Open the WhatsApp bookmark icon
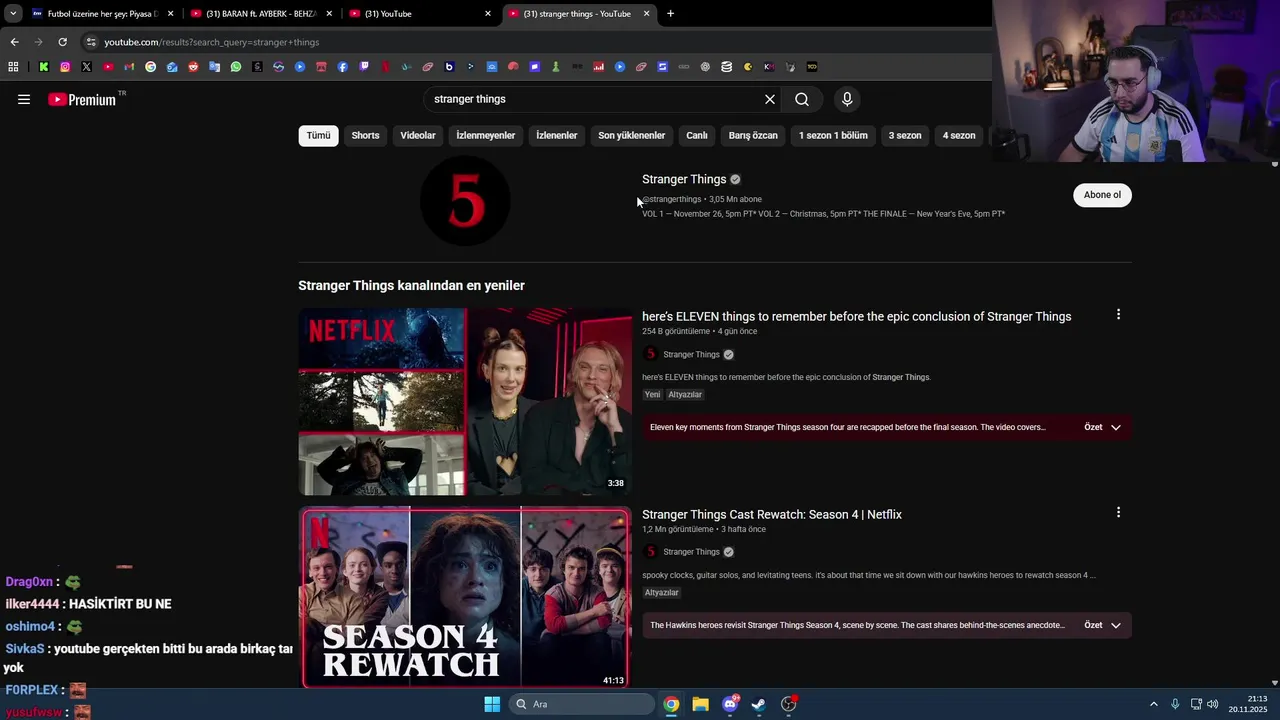Viewport: 1280px width, 720px height. click(236, 67)
